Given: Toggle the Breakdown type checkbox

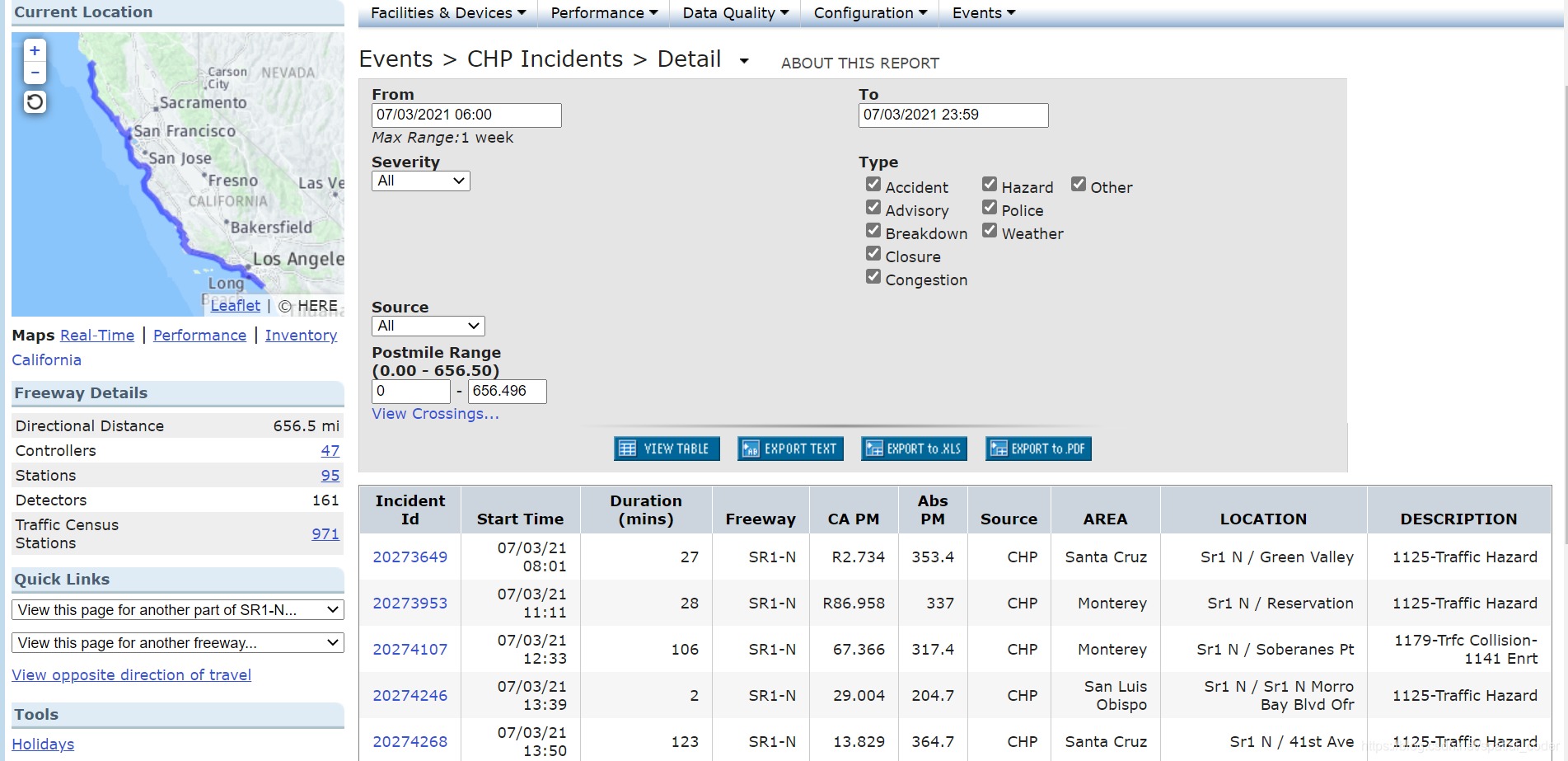Looking at the screenshot, I should 873,231.
